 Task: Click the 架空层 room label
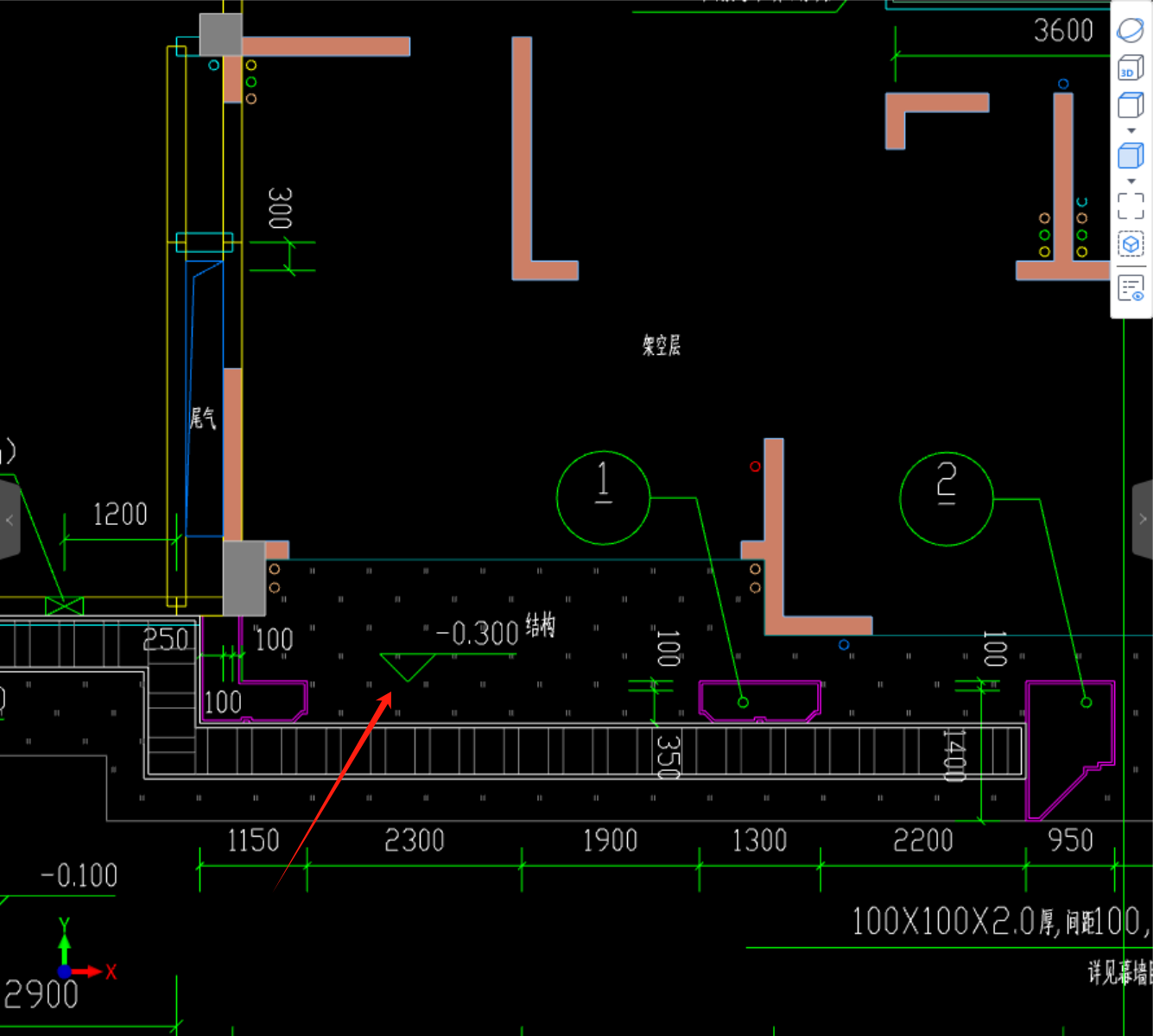[662, 345]
